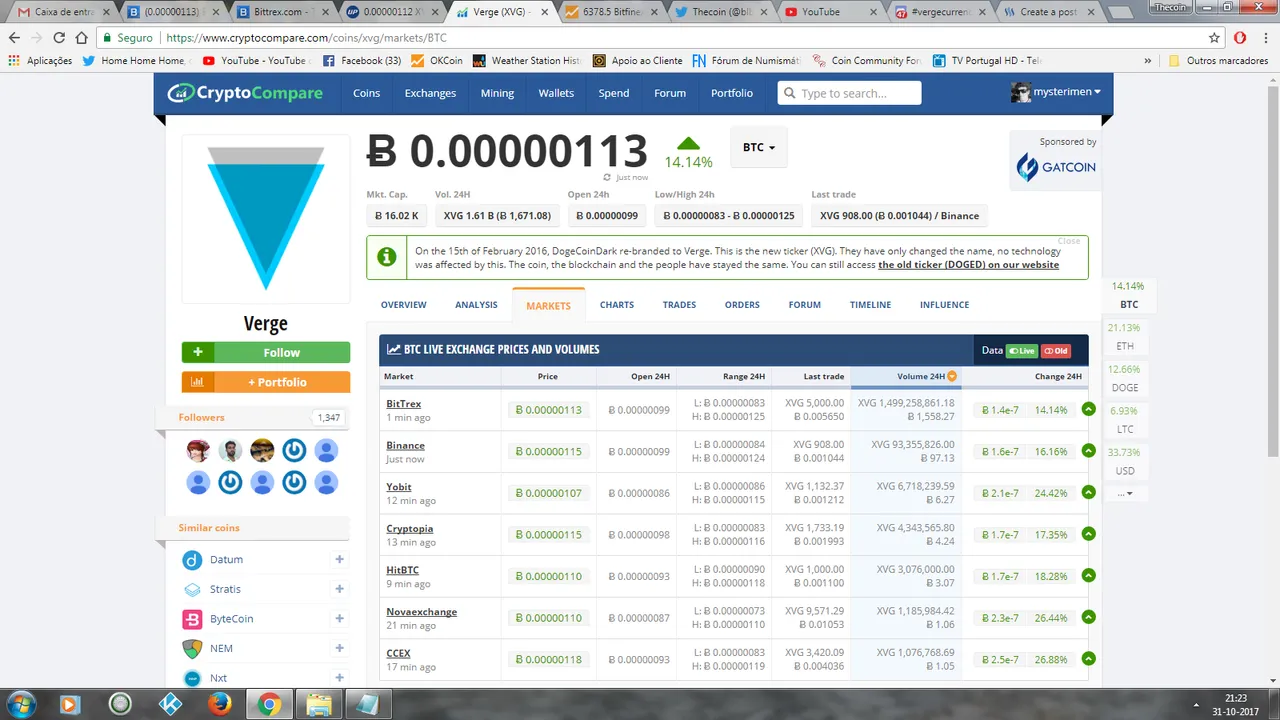Switch data feed to Old

[1055, 351]
